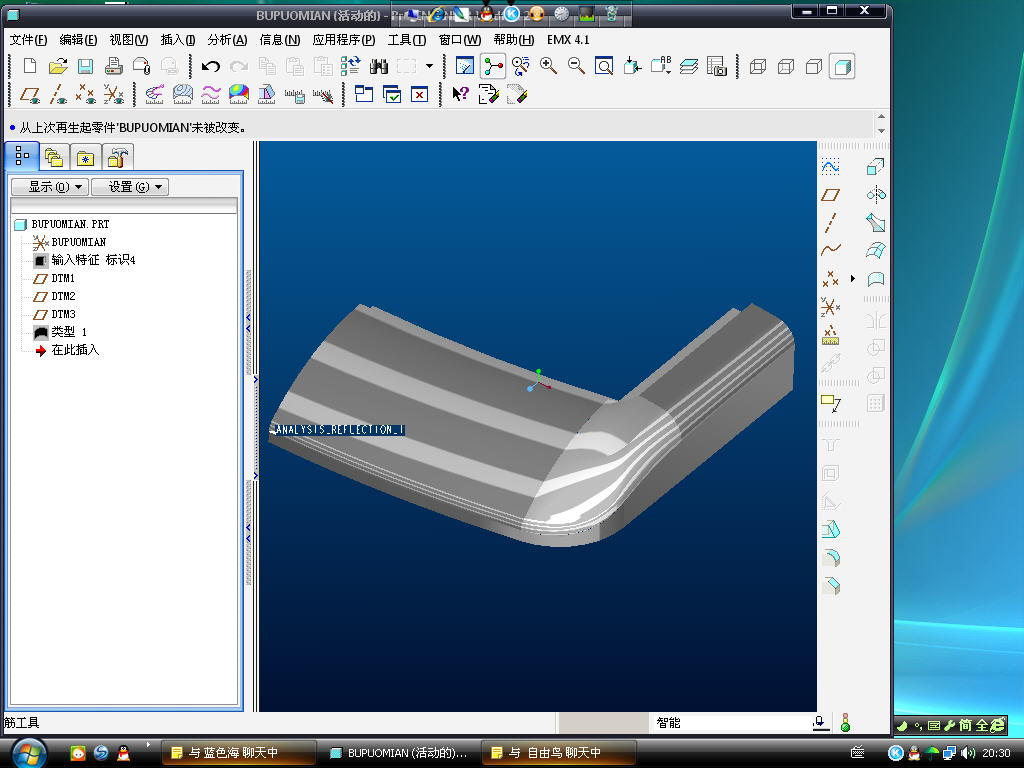The width and height of the screenshot is (1024, 768).
Task: Create a datum plane from right toolbar
Action: click(x=831, y=195)
